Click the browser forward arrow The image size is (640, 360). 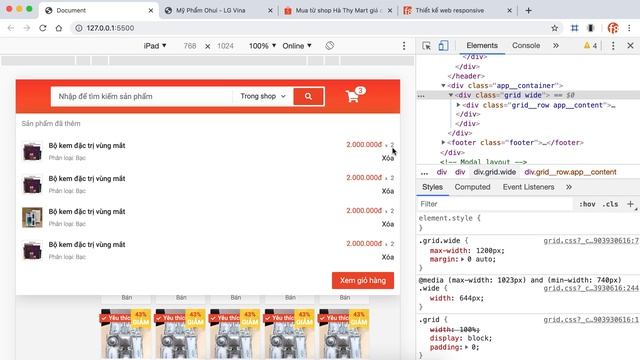tap(27, 28)
